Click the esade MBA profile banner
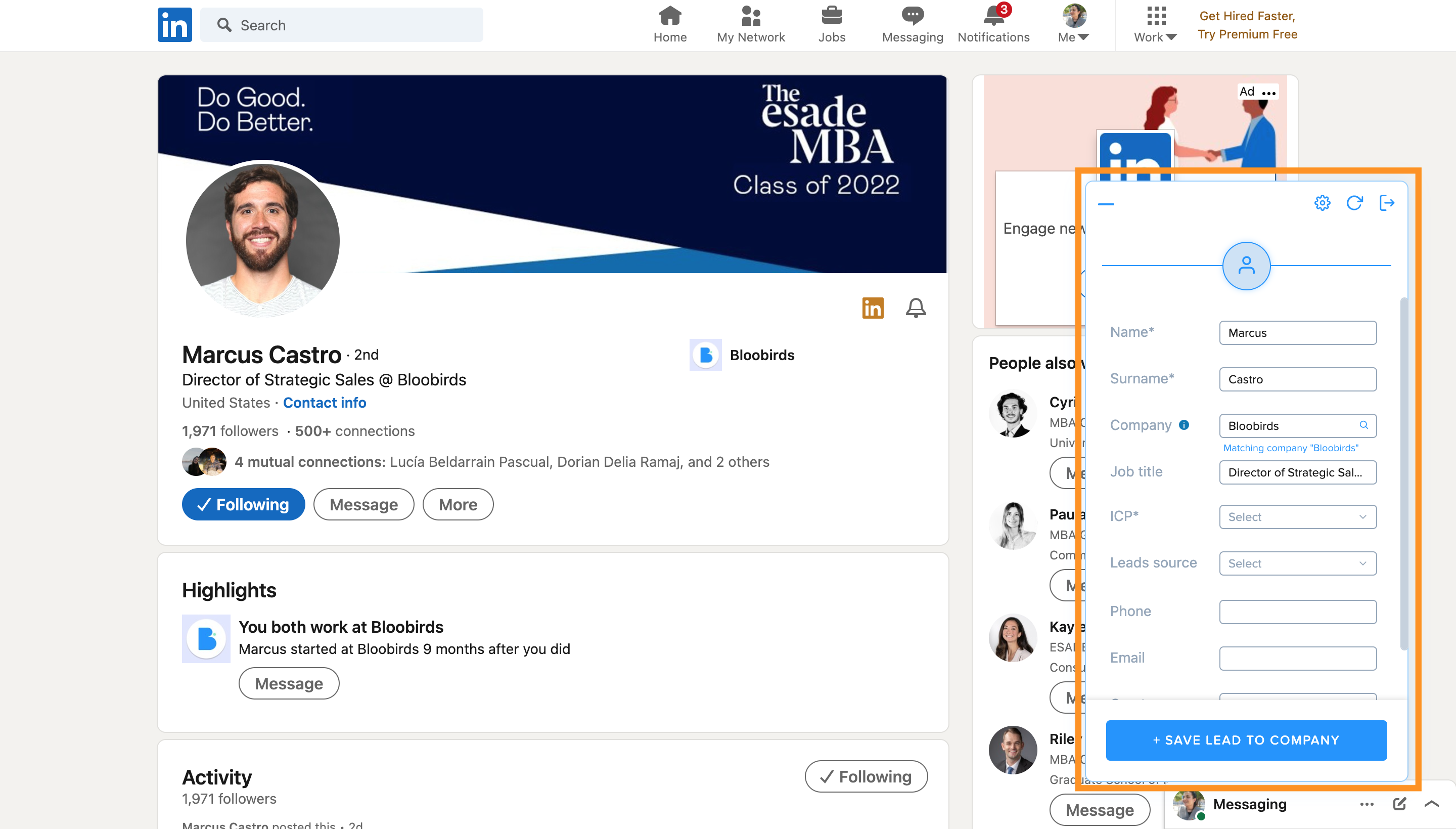Screen dimensions: 1456x829 [x=552, y=173]
